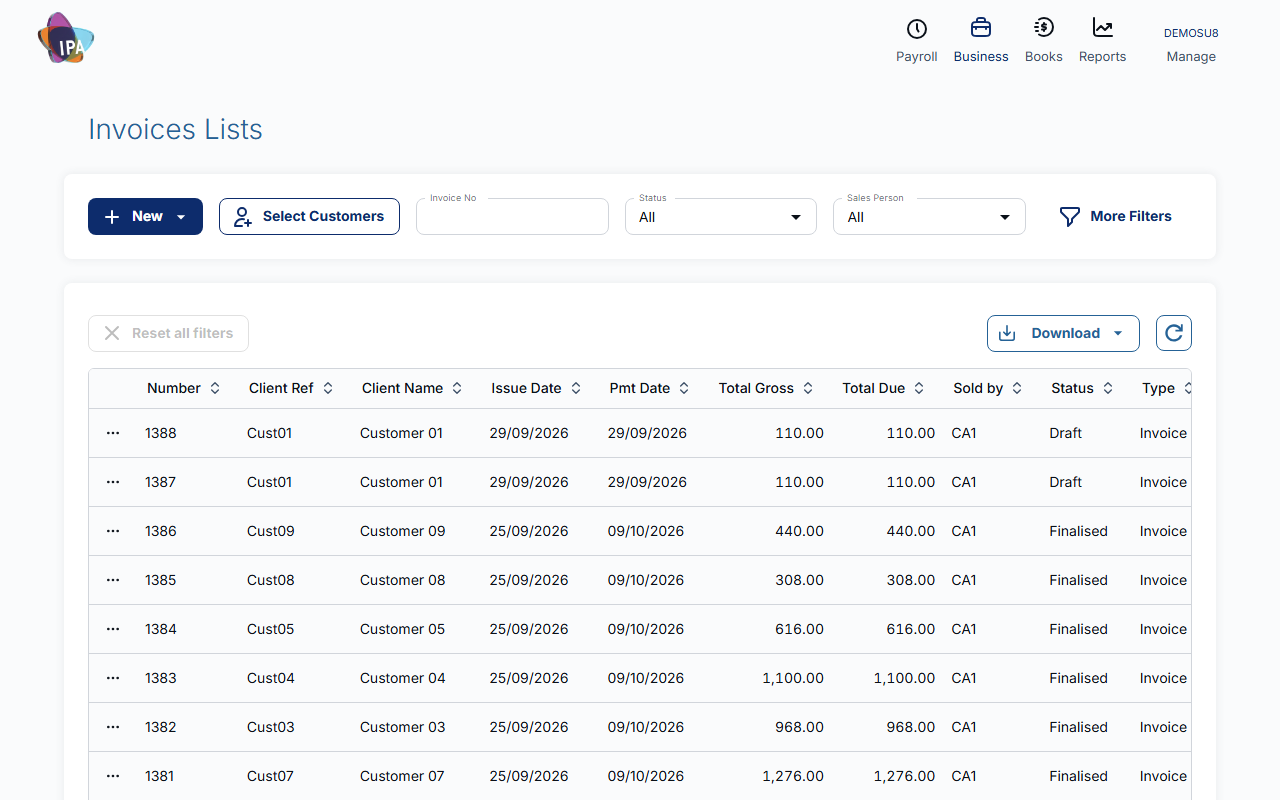Open row actions for invoice 1386
Viewport: 1280px width, 800px height.
pos(113,531)
